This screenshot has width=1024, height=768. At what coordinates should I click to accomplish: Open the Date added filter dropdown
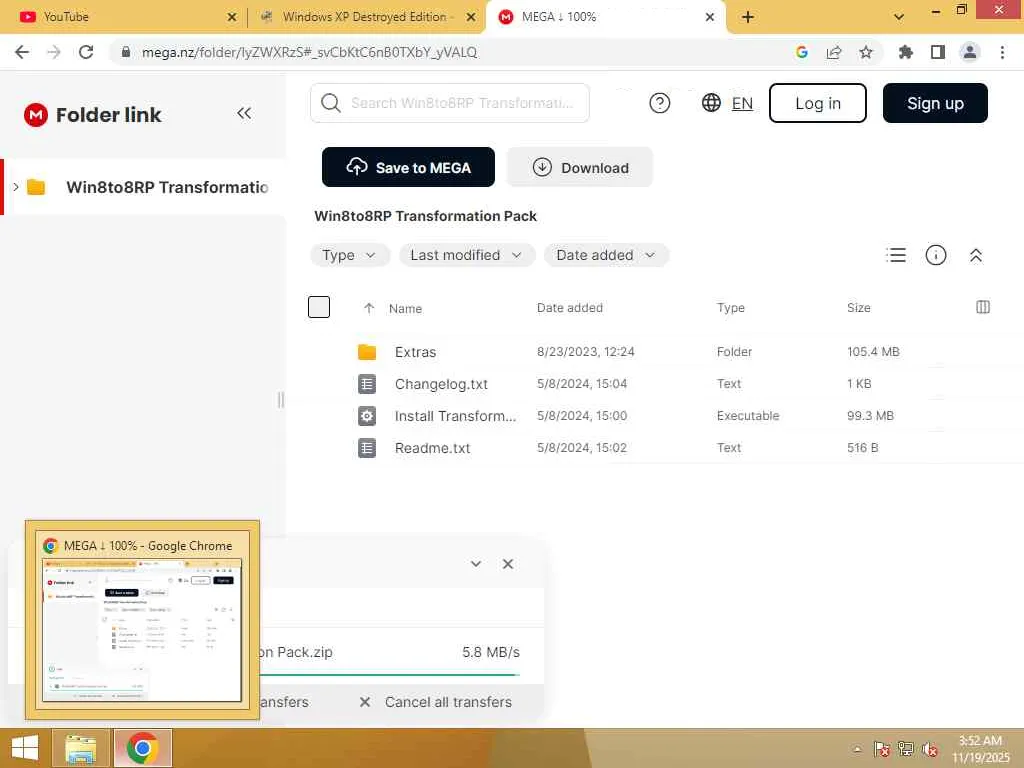coord(606,255)
